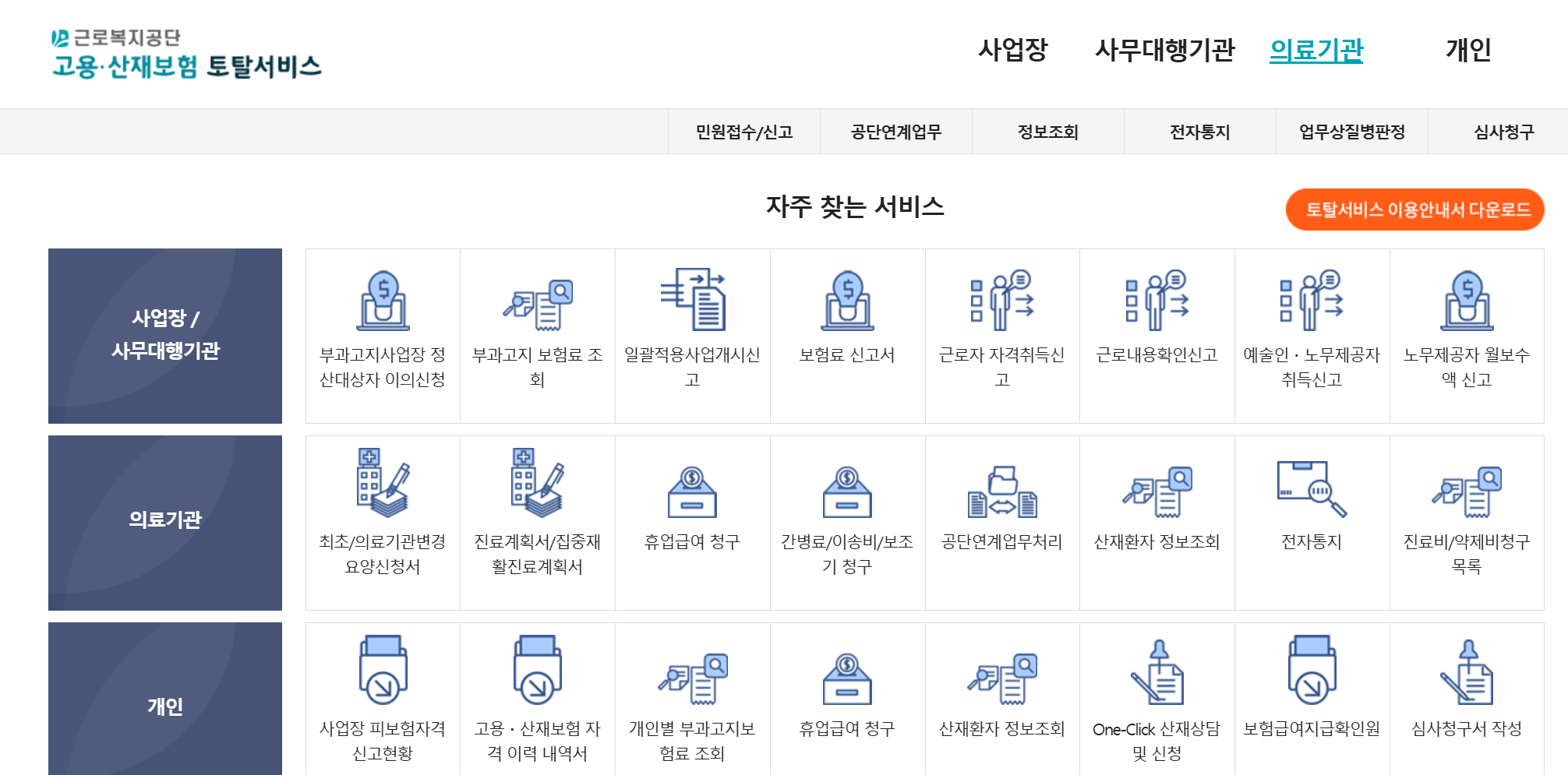Open 개인별 부과고지보험료 조회 icon

693,679
